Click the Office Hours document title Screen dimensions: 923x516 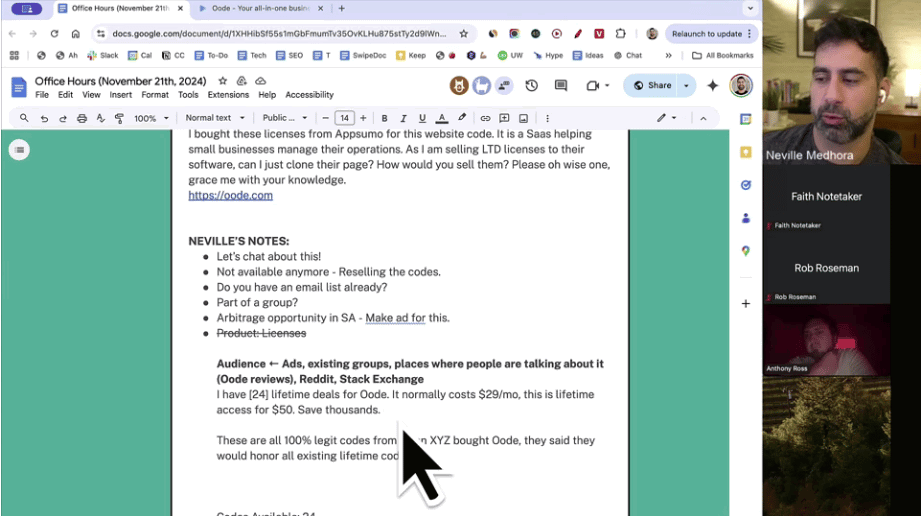120,81
